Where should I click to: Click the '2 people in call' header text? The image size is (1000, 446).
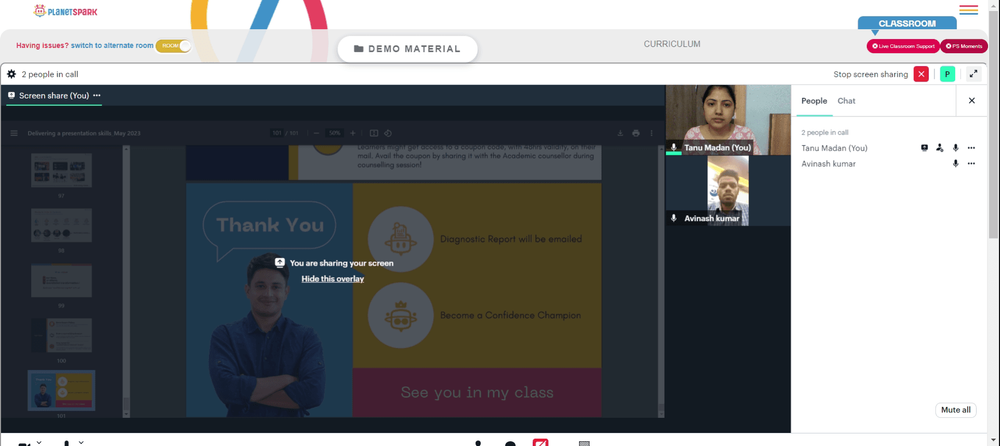click(x=50, y=74)
